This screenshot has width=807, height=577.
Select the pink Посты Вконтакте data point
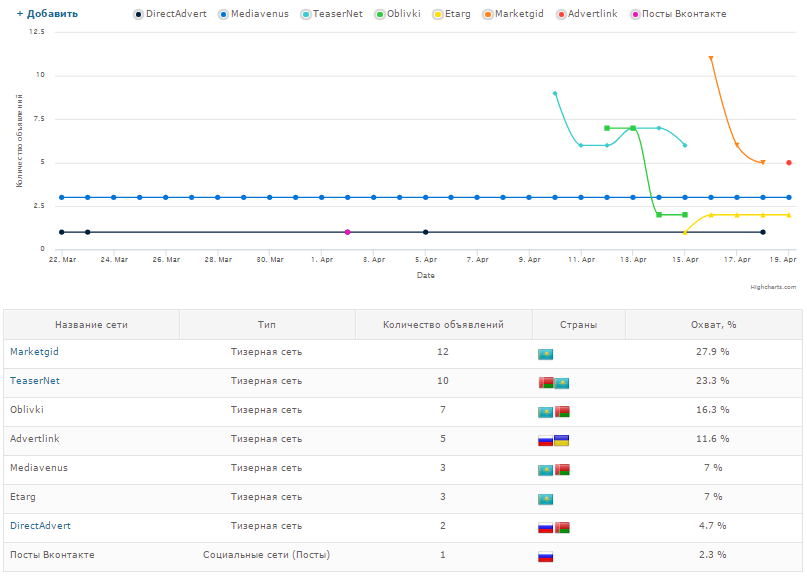(x=347, y=232)
